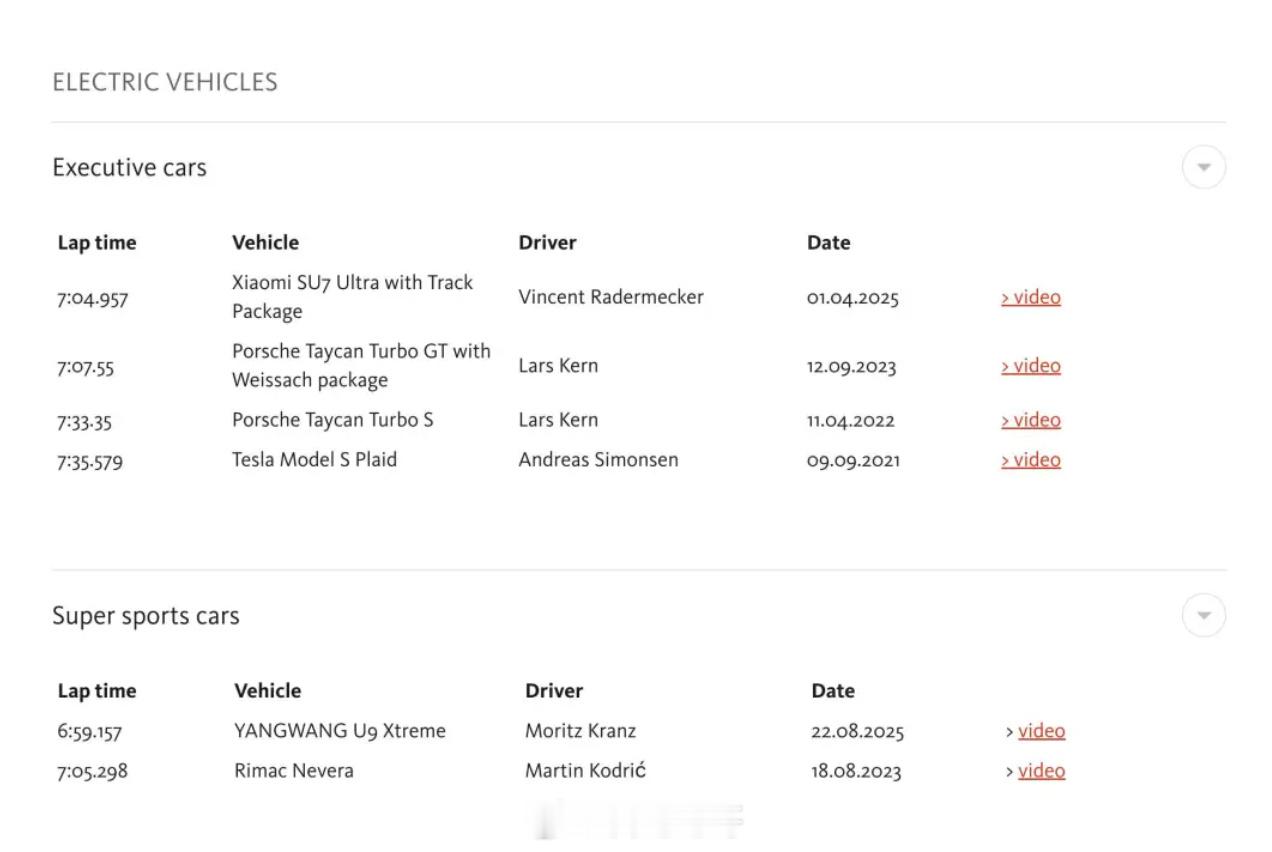The height and width of the screenshot is (852, 1272).
Task: Select the ELECTRIC VEHICLES category title
Action: [165, 82]
